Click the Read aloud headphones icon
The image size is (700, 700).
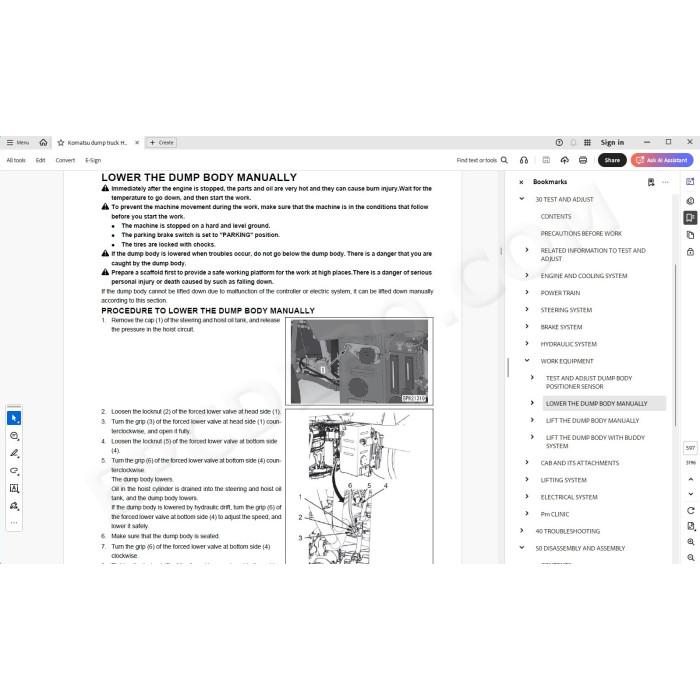point(524,160)
